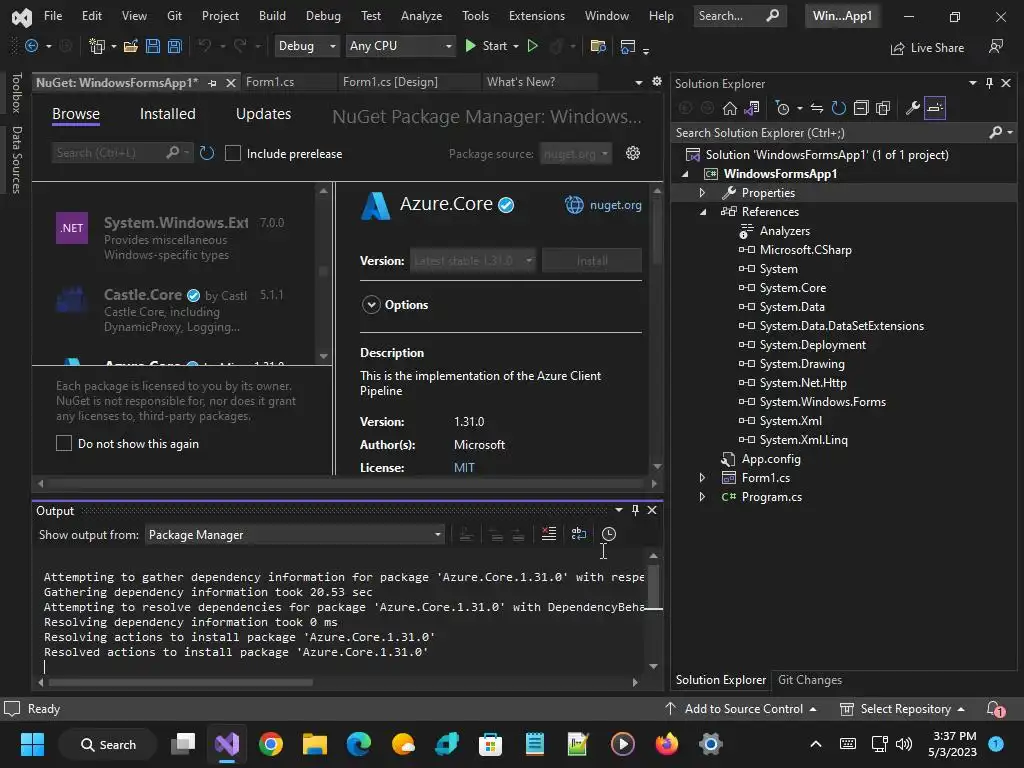Image resolution: width=1024 pixels, height=768 pixels.
Task: Refresh Solution Explorer with the circular arrow
Action: click(x=839, y=108)
